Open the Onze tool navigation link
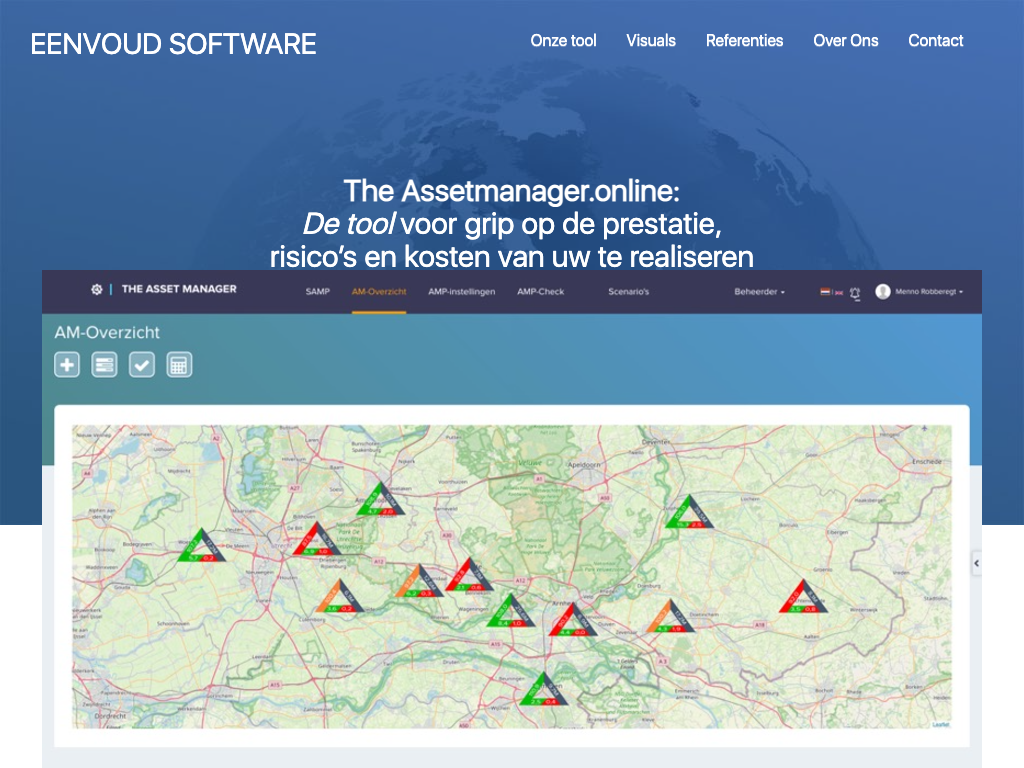Image resolution: width=1024 pixels, height=768 pixels. pos(563,41)
